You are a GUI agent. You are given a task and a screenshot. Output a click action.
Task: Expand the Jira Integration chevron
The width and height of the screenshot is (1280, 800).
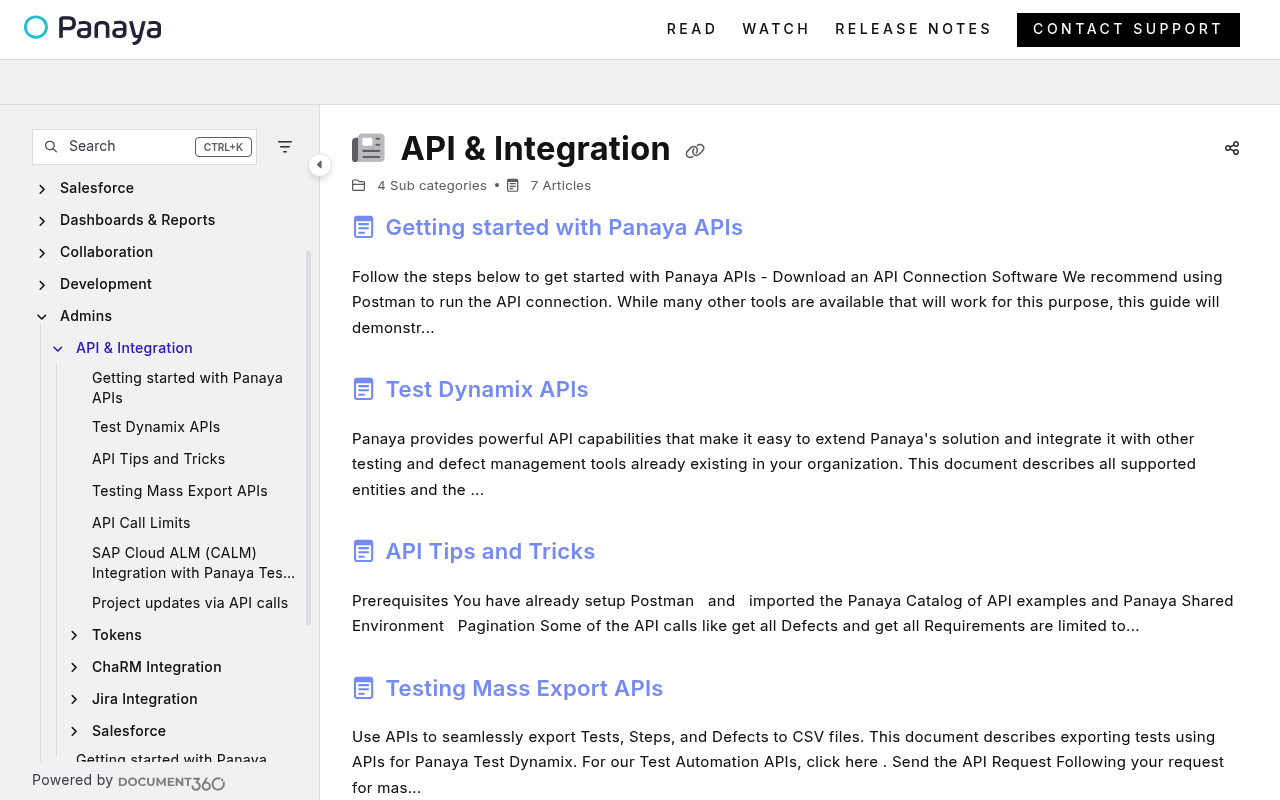(74, 700)
